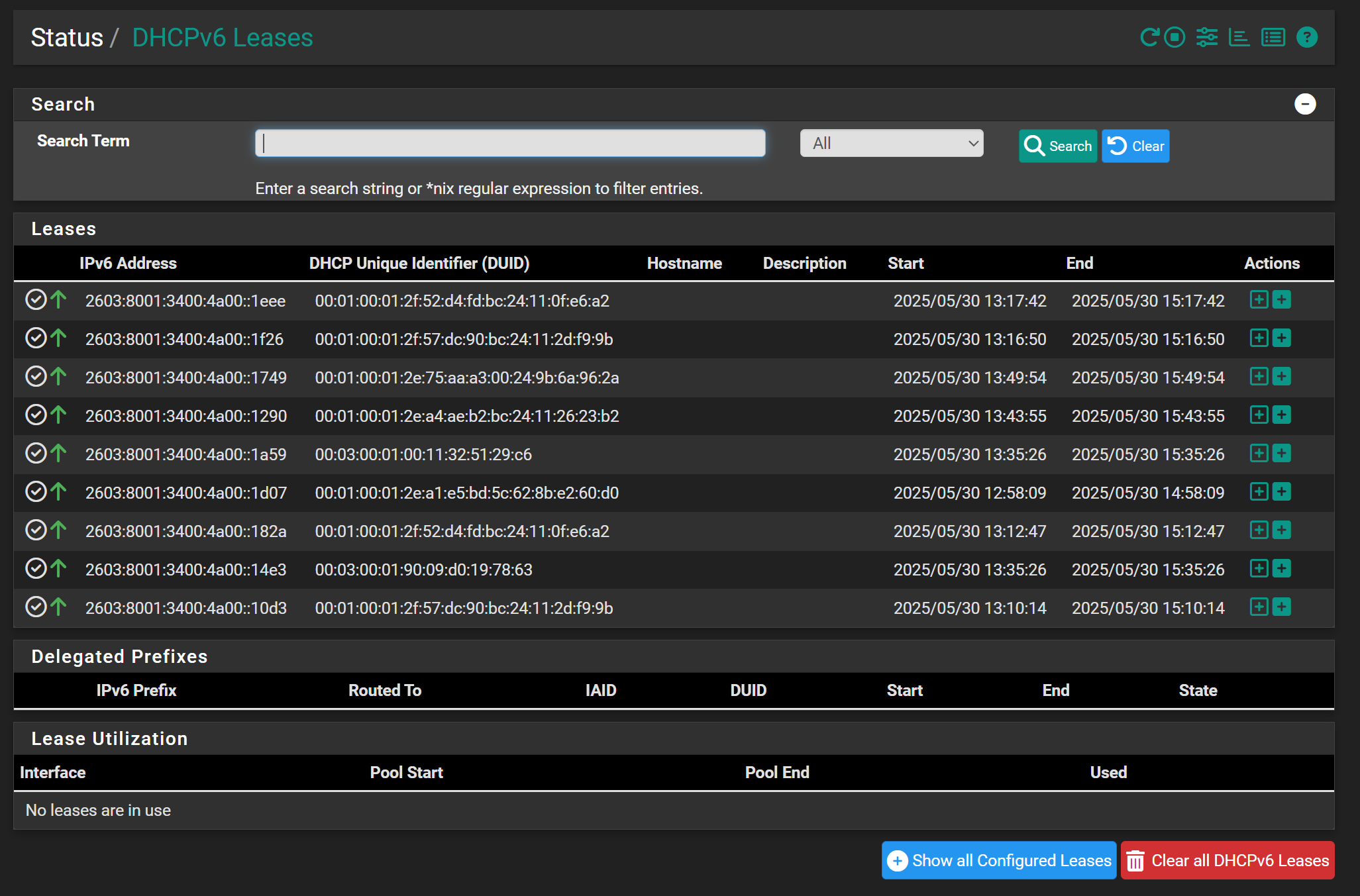Restart the DHCPv6 service icon
This screenshot has height=896, width=1360.
point(1149,37)
